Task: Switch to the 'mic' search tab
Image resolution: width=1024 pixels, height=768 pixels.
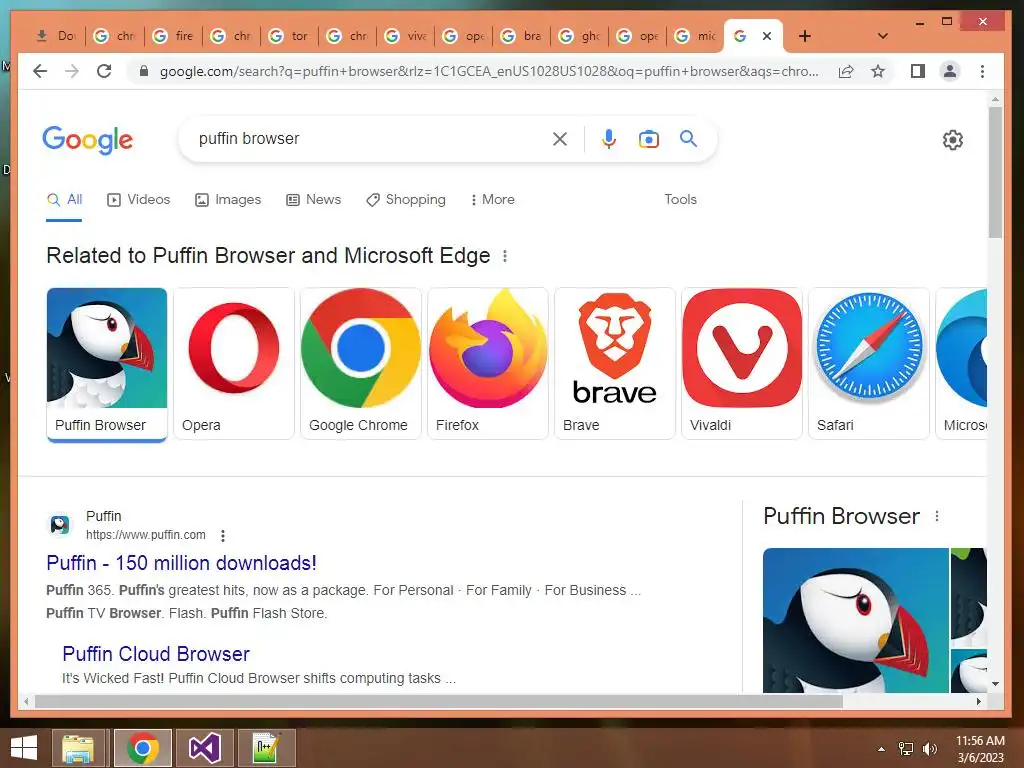Action: tap(696, 36)
